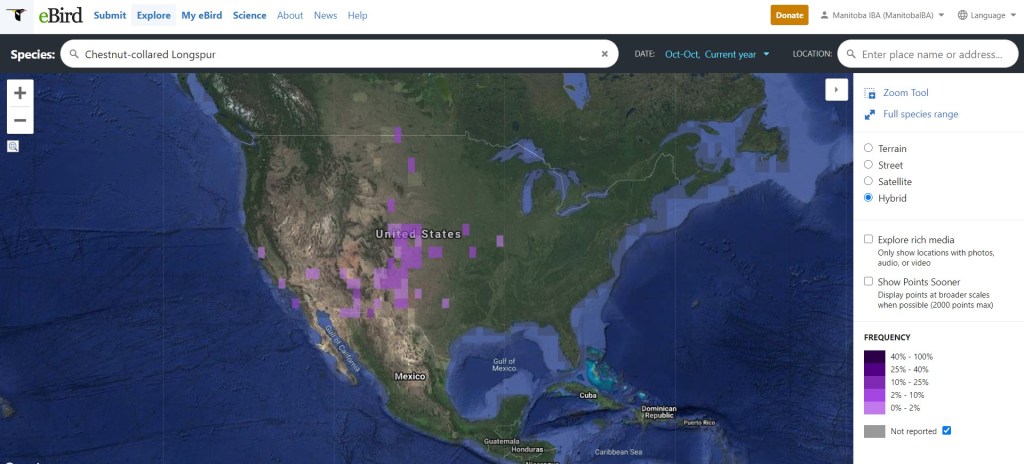Click the 40% - 100% frequency swatch
Viewport: 1024px width, 464px height.
pyautogui.click(x=874, y=356)
